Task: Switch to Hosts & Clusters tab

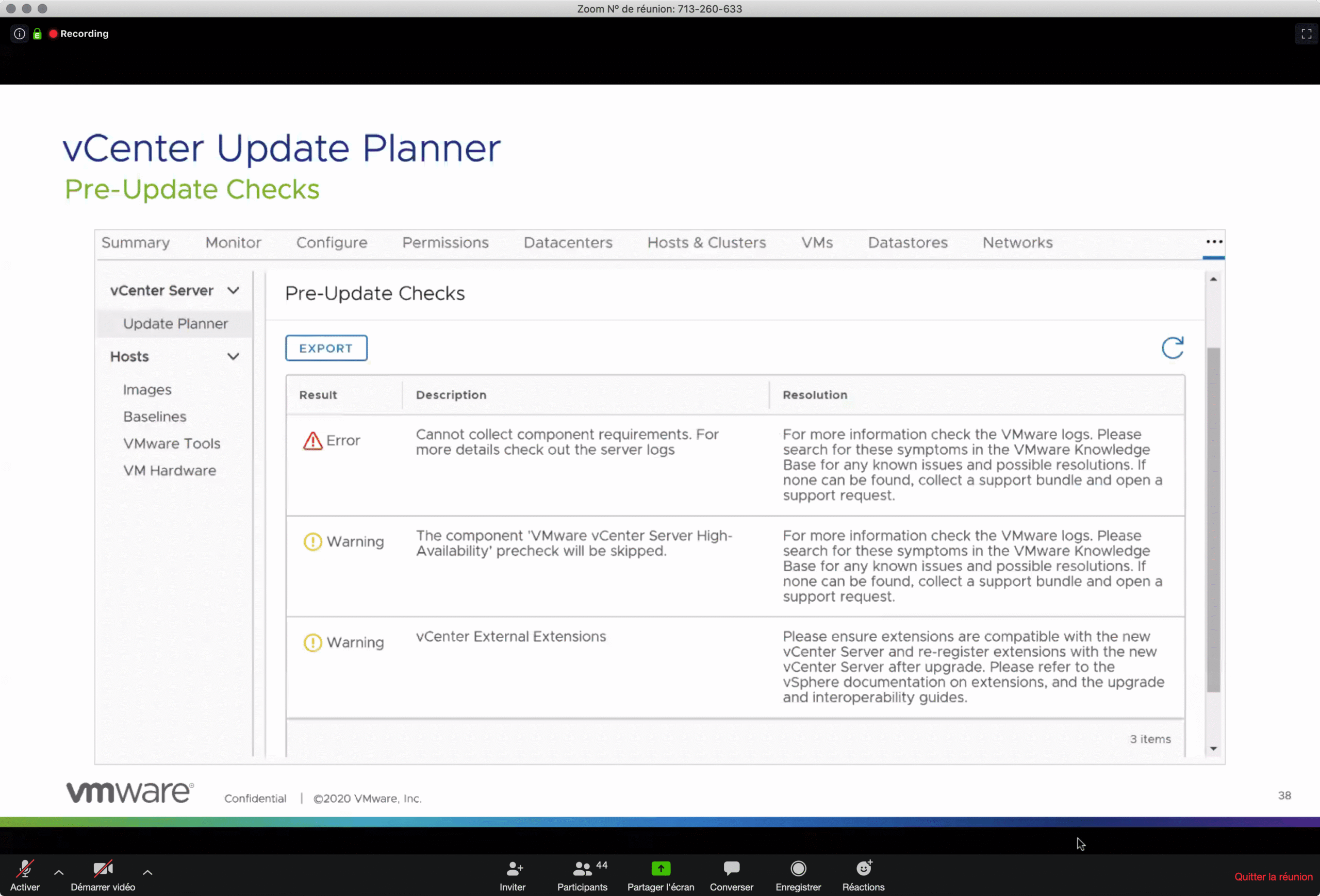Action: 706,243
